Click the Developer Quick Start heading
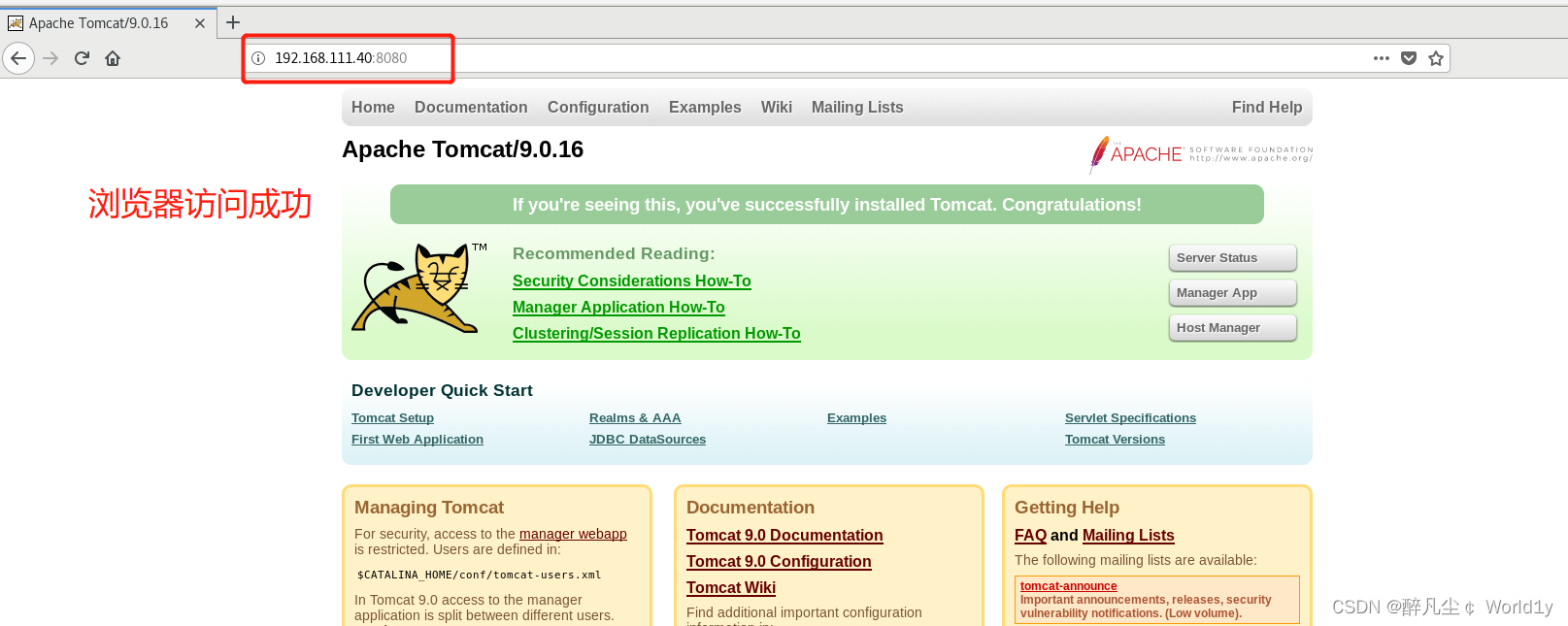The image size is (1568, 626). [x=442, y=390]
